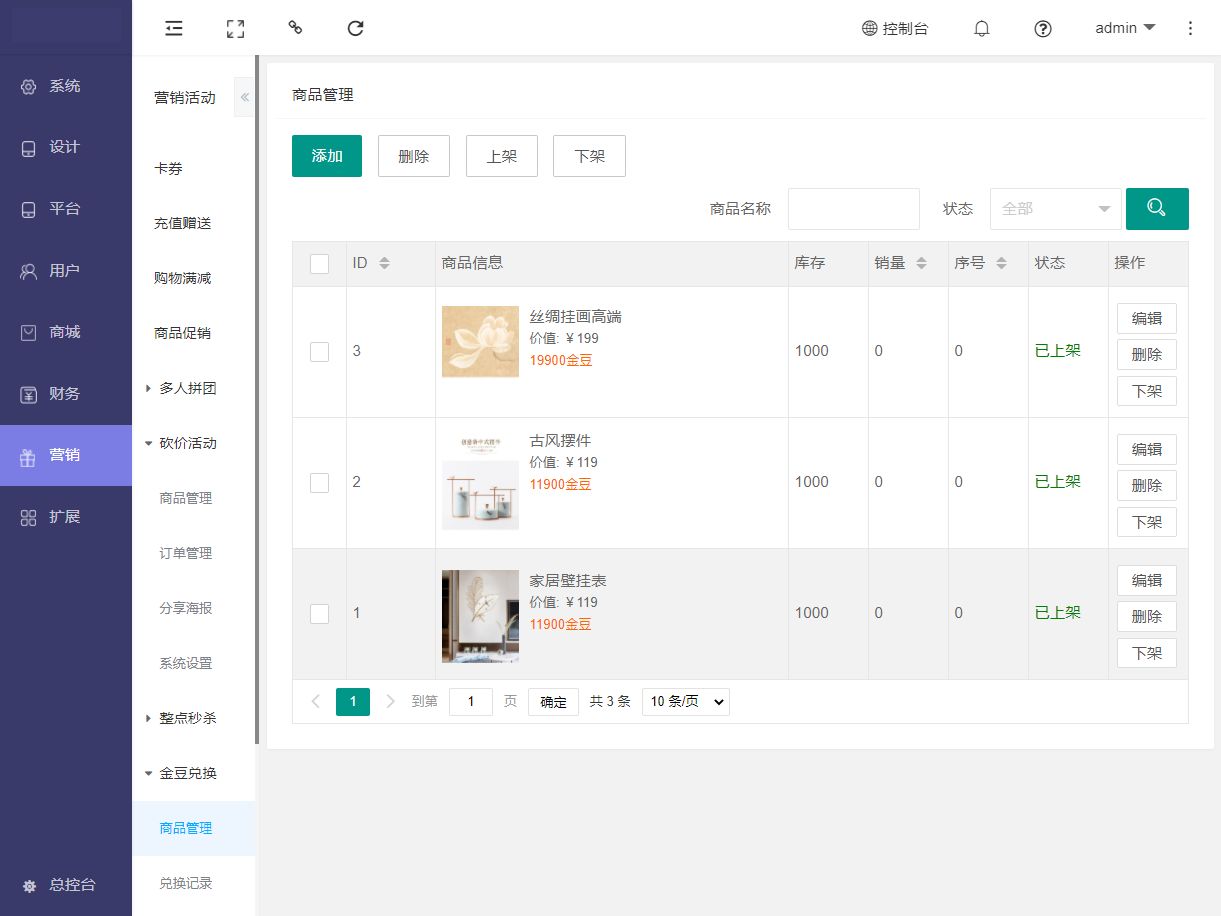
Task: Click the 商品名称 search input field
Action: (x=853, y=209)
